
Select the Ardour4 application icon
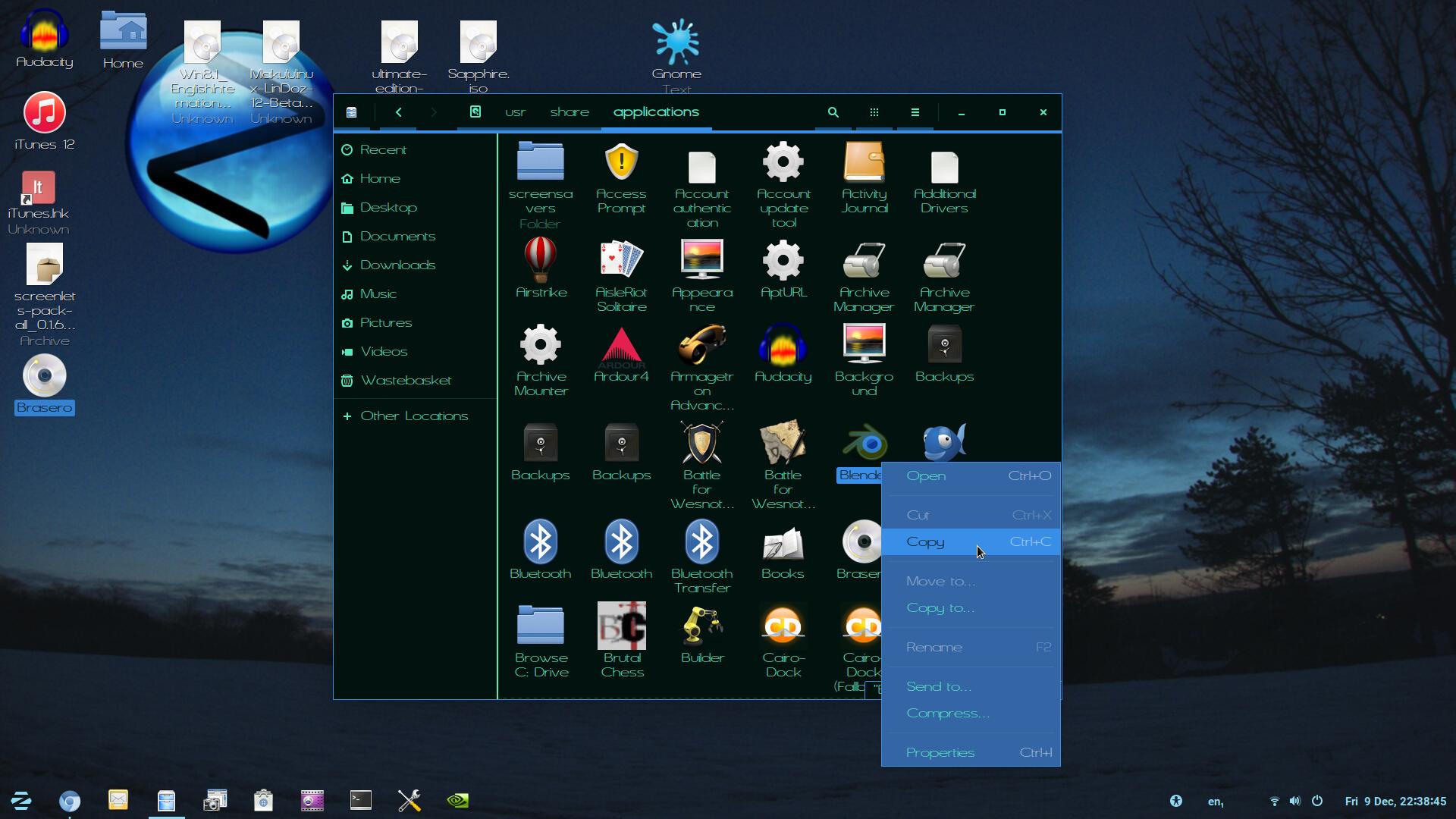[621, 347]
